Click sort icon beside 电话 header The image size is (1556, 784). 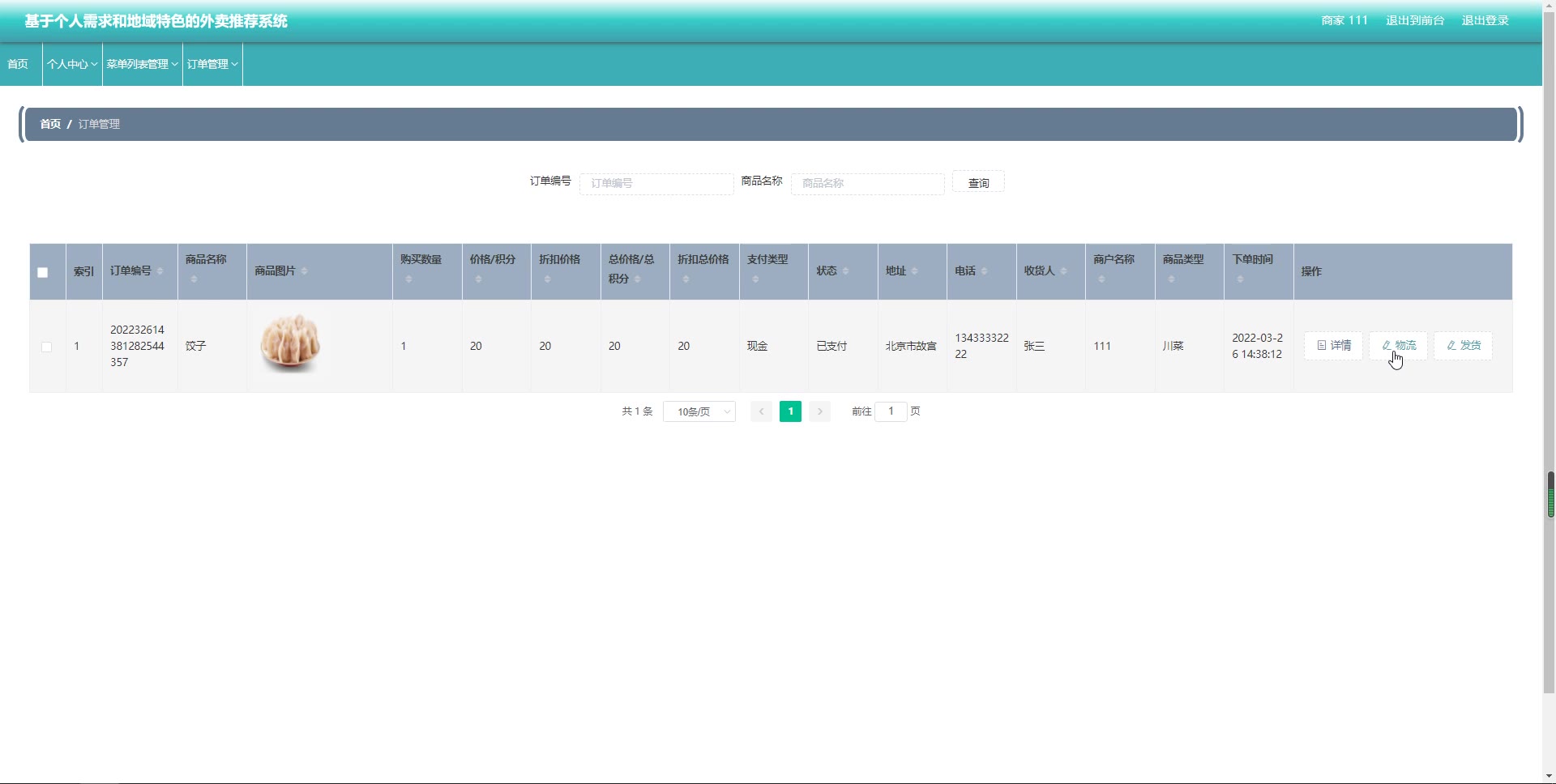[x=984, y=271]
